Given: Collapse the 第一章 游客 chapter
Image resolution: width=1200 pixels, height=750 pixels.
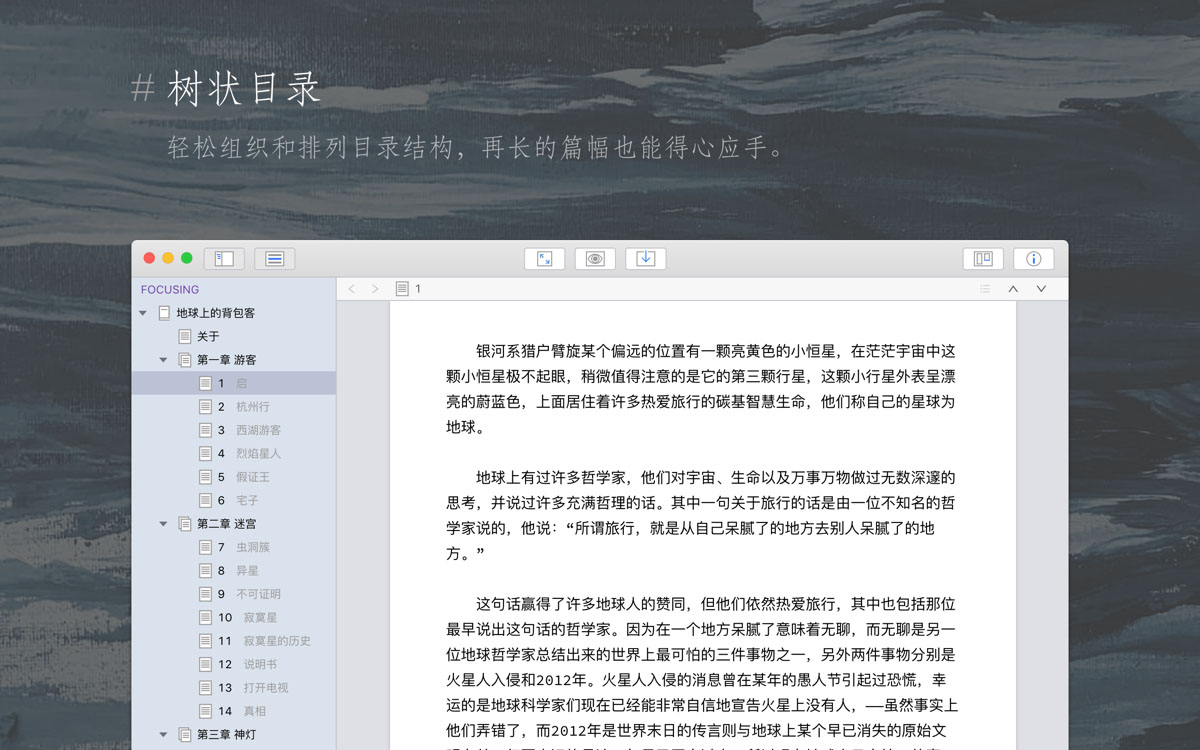Looking at the screenshot, I should click(164, 360).
